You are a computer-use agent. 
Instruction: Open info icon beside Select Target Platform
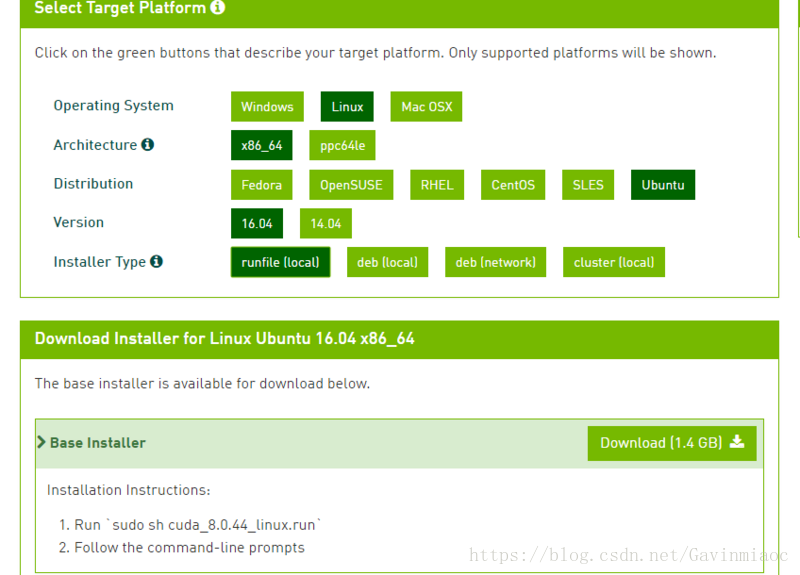[x=218, y=7]
